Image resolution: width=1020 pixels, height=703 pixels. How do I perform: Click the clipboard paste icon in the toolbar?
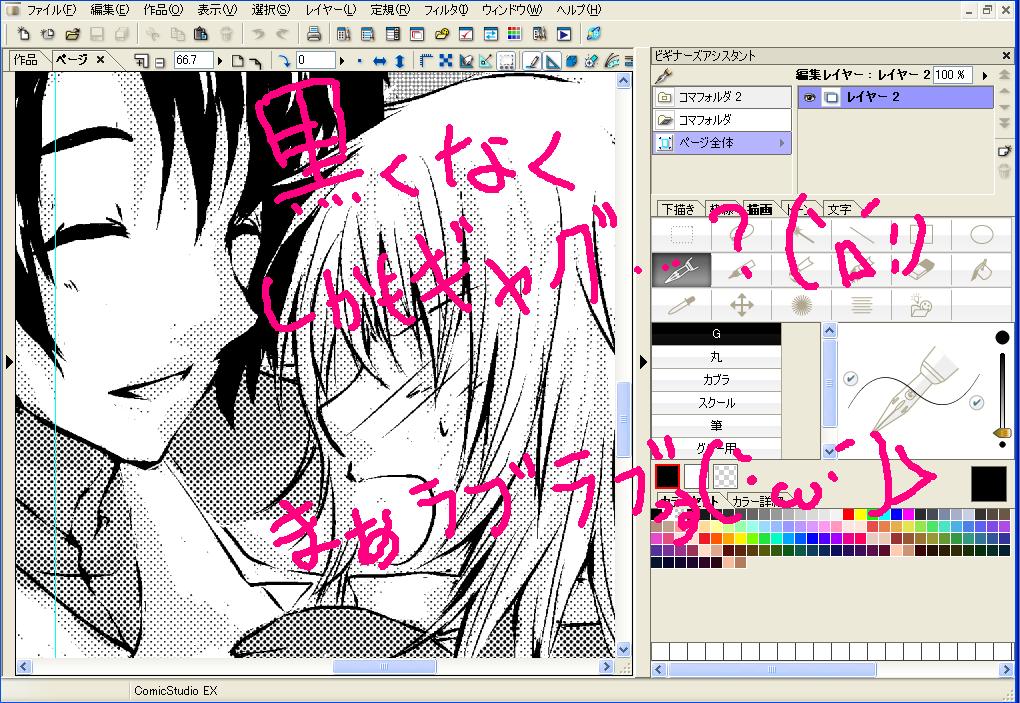[x=201, y=34]
